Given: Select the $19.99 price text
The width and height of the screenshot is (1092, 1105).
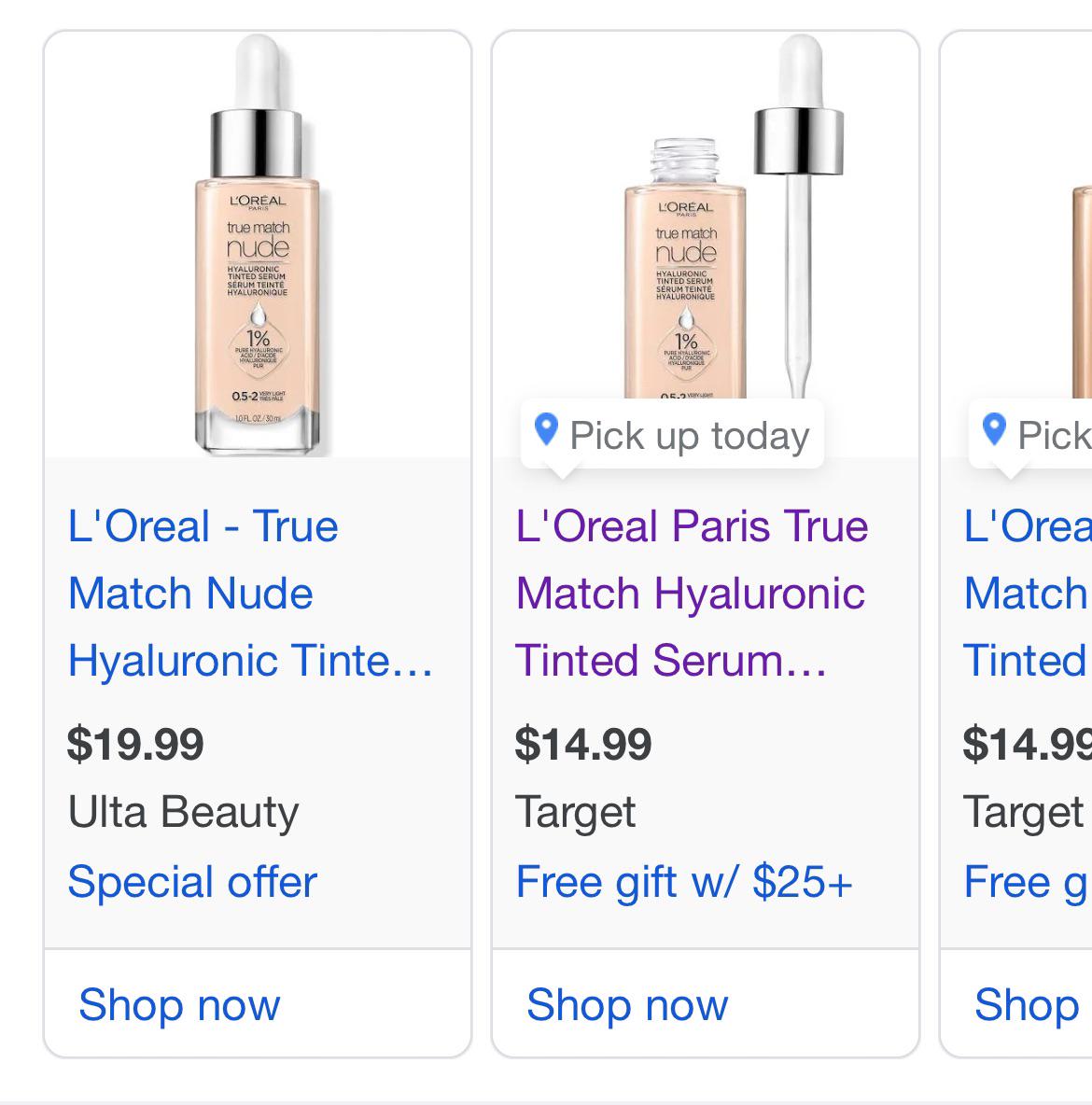Looking at the screenshot, I should [x=136, y=745].
